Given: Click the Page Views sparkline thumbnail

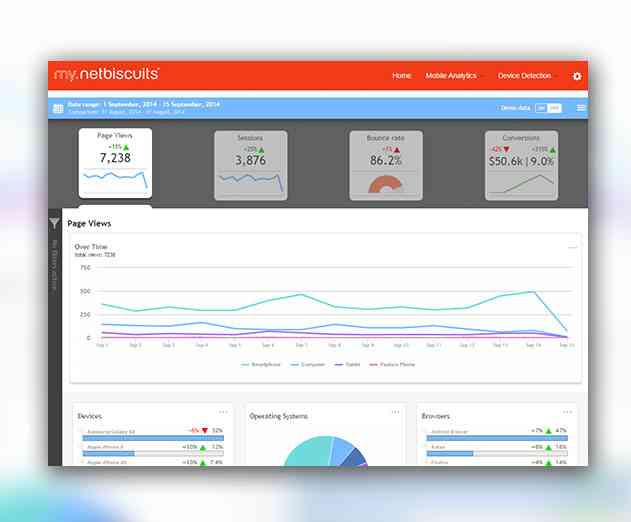Looking at the screenshot, I should coord(115,180).
